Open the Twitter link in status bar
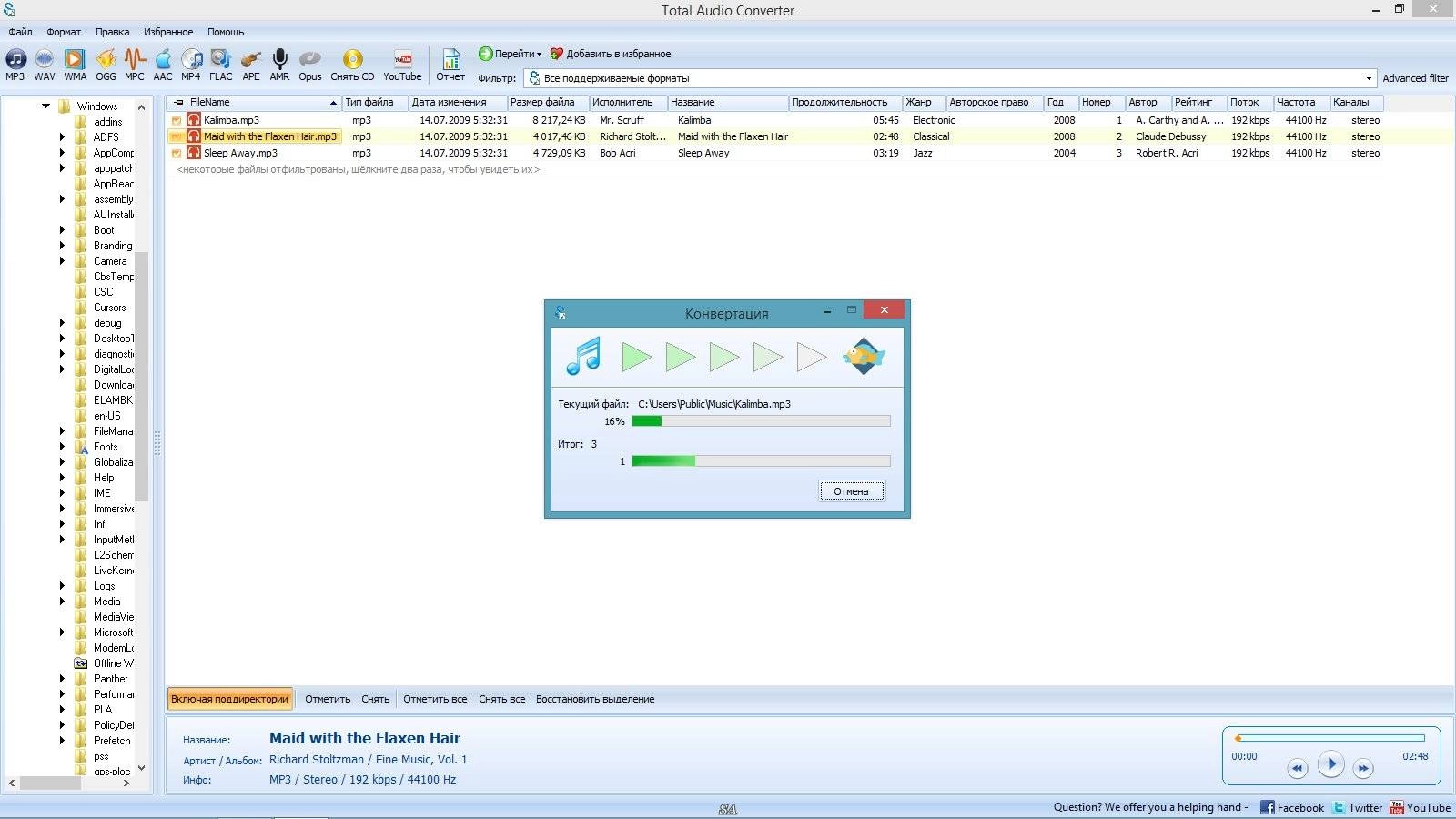This screenshot has width=1456, height=819. [x=1358, y=807]
